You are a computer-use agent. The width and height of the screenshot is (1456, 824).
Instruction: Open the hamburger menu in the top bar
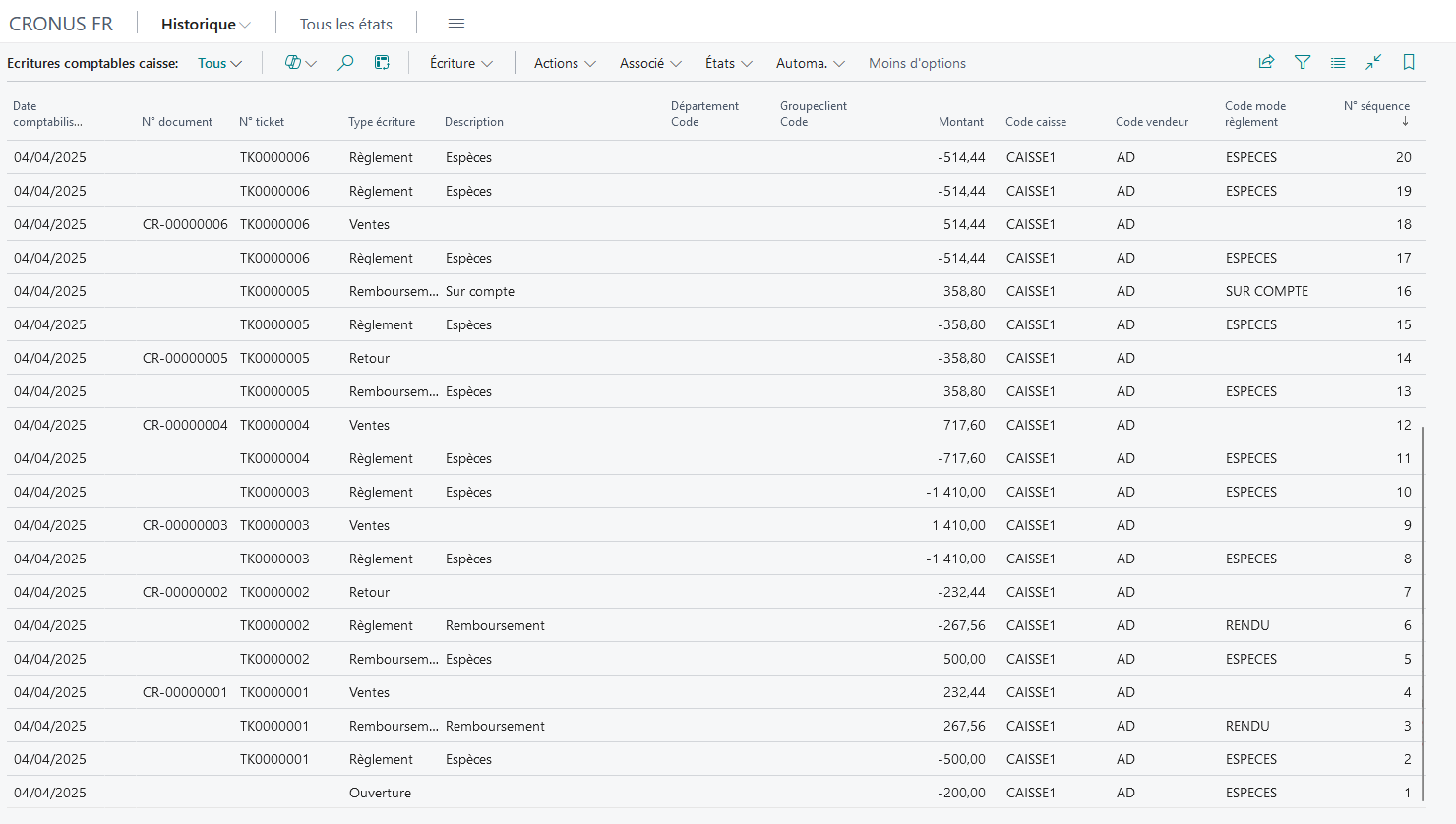[x=456, y=24]
